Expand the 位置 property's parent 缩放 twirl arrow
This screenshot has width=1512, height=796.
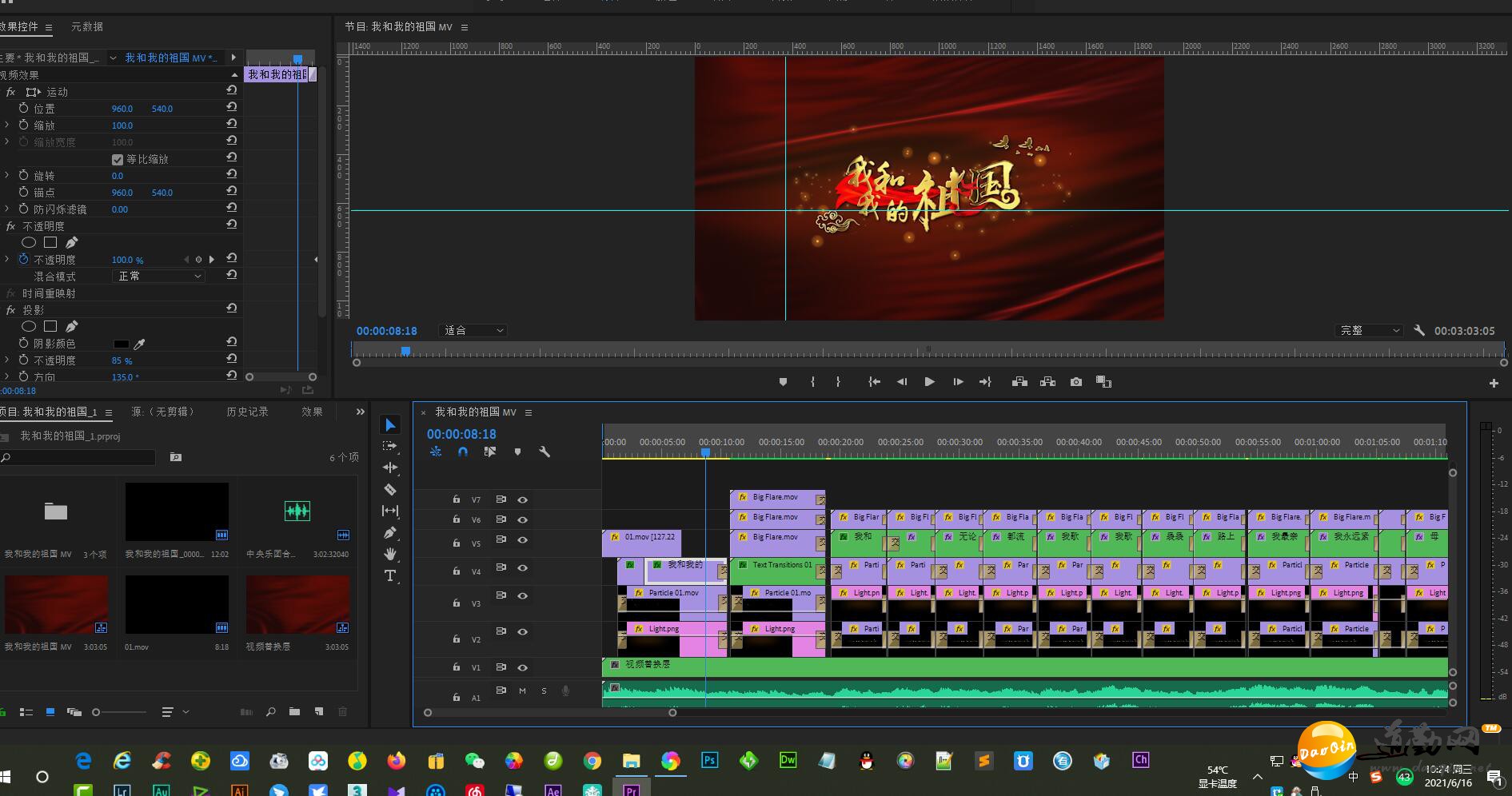7,125
